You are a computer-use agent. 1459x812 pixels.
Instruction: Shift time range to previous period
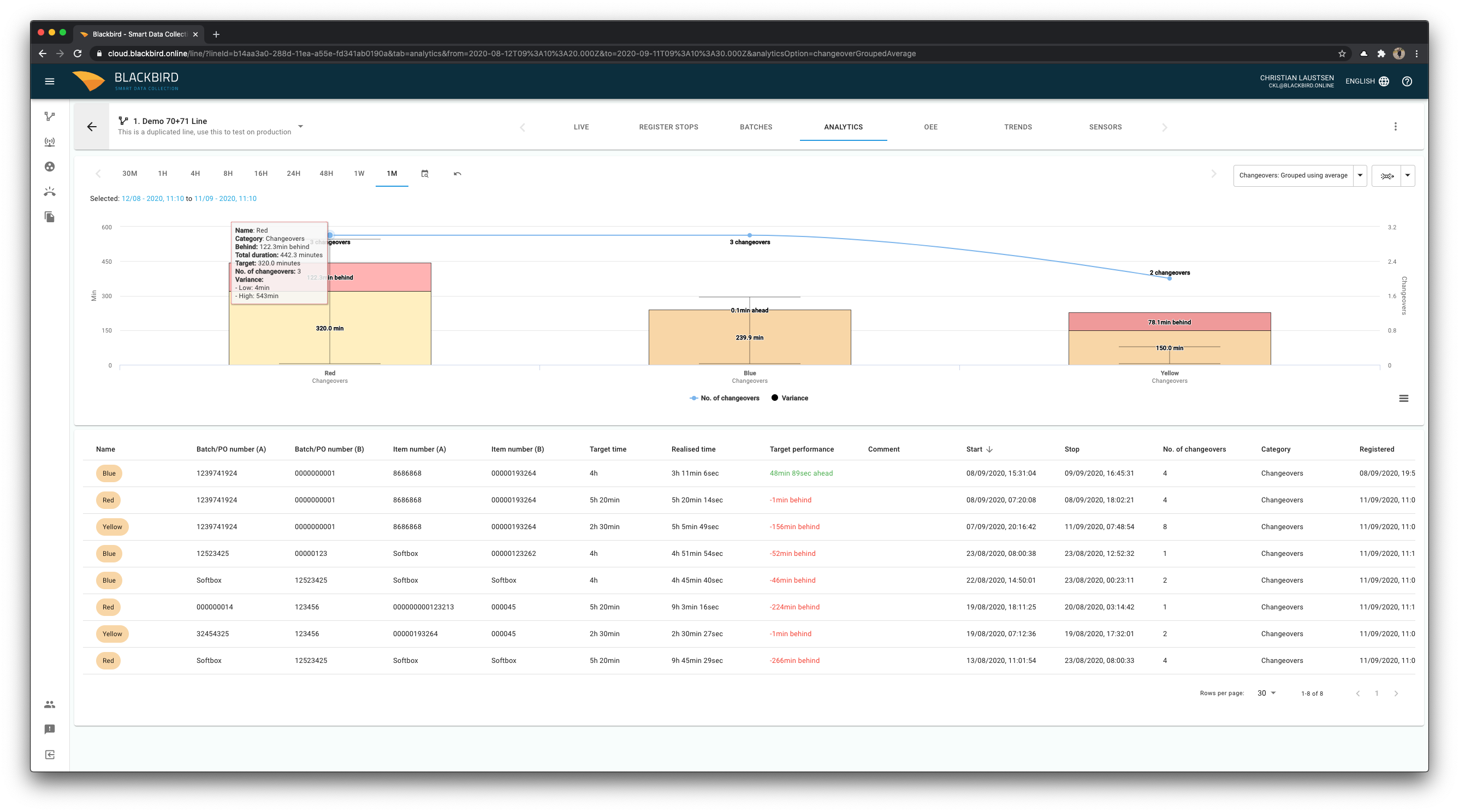tap(98, 174)
